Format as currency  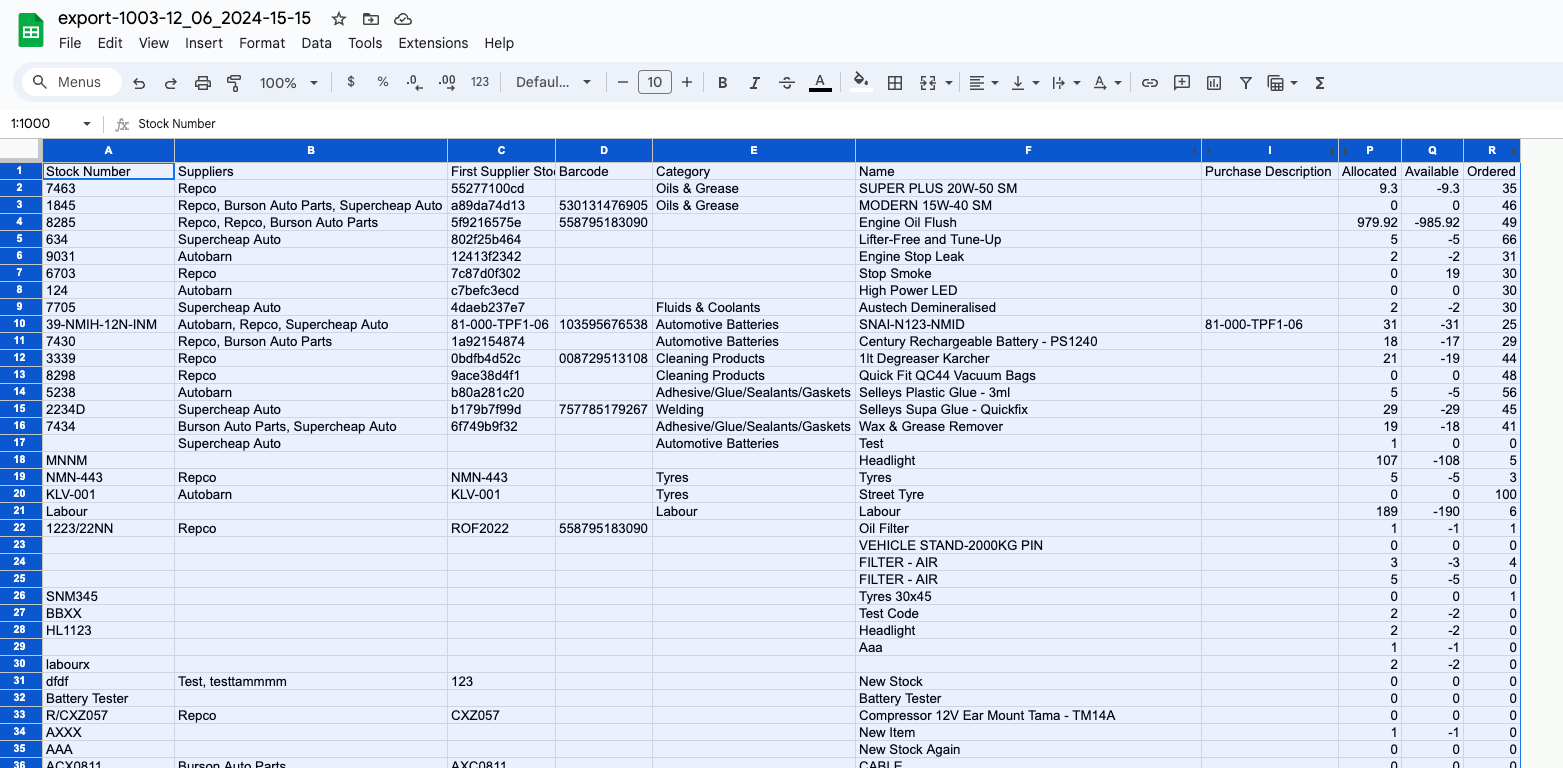click(x=351, y=82)
